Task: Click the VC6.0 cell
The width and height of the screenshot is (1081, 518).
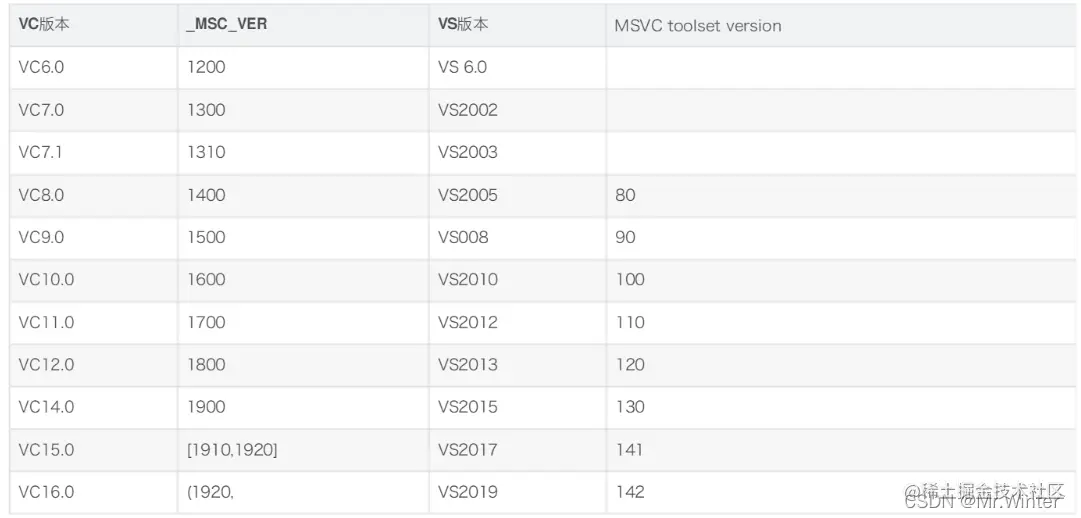Action: (41, 68)
